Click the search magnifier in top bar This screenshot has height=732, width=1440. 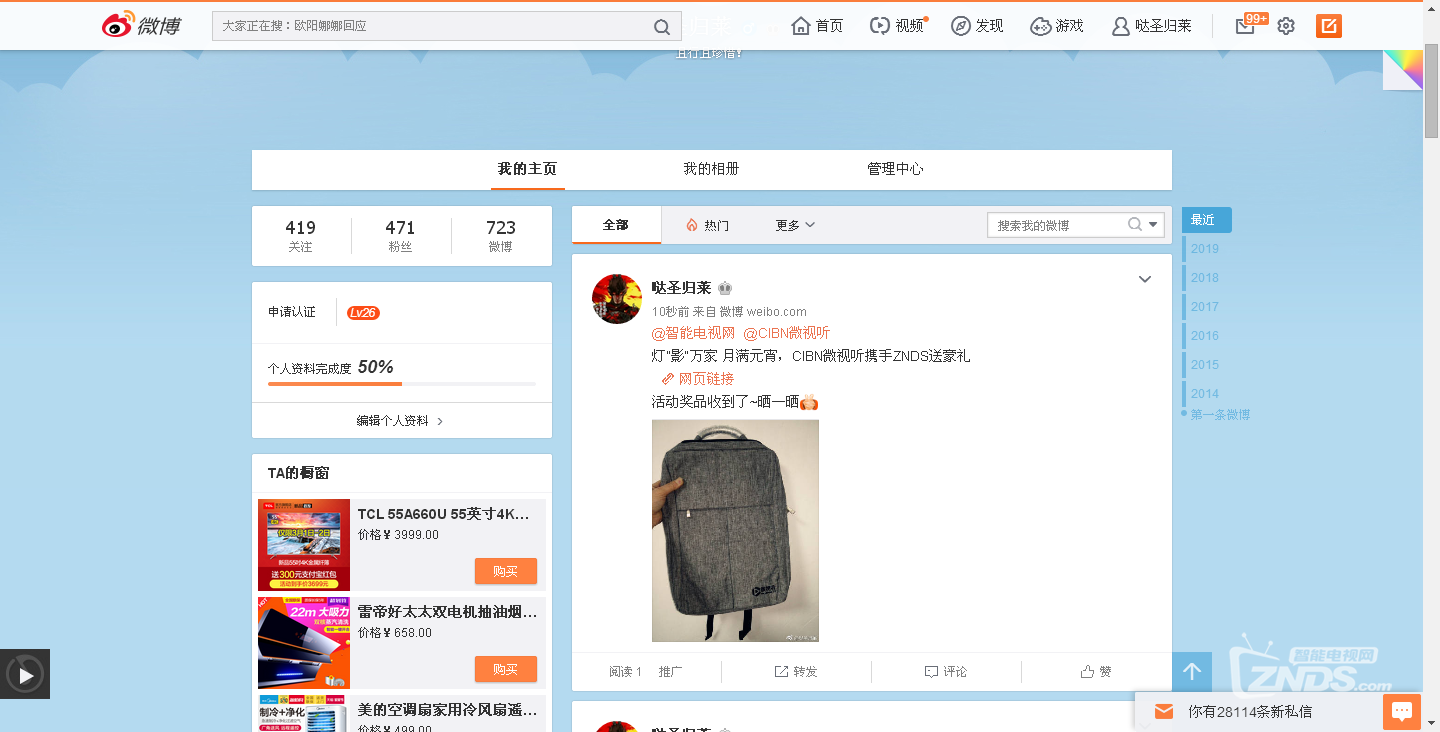click(662, 26)
